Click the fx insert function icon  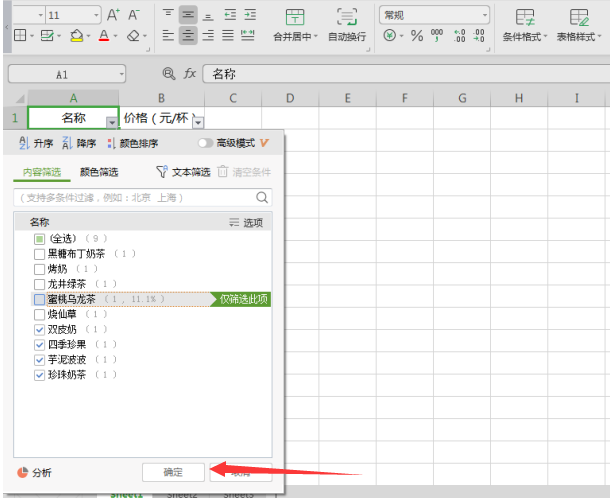coord(189,74)
